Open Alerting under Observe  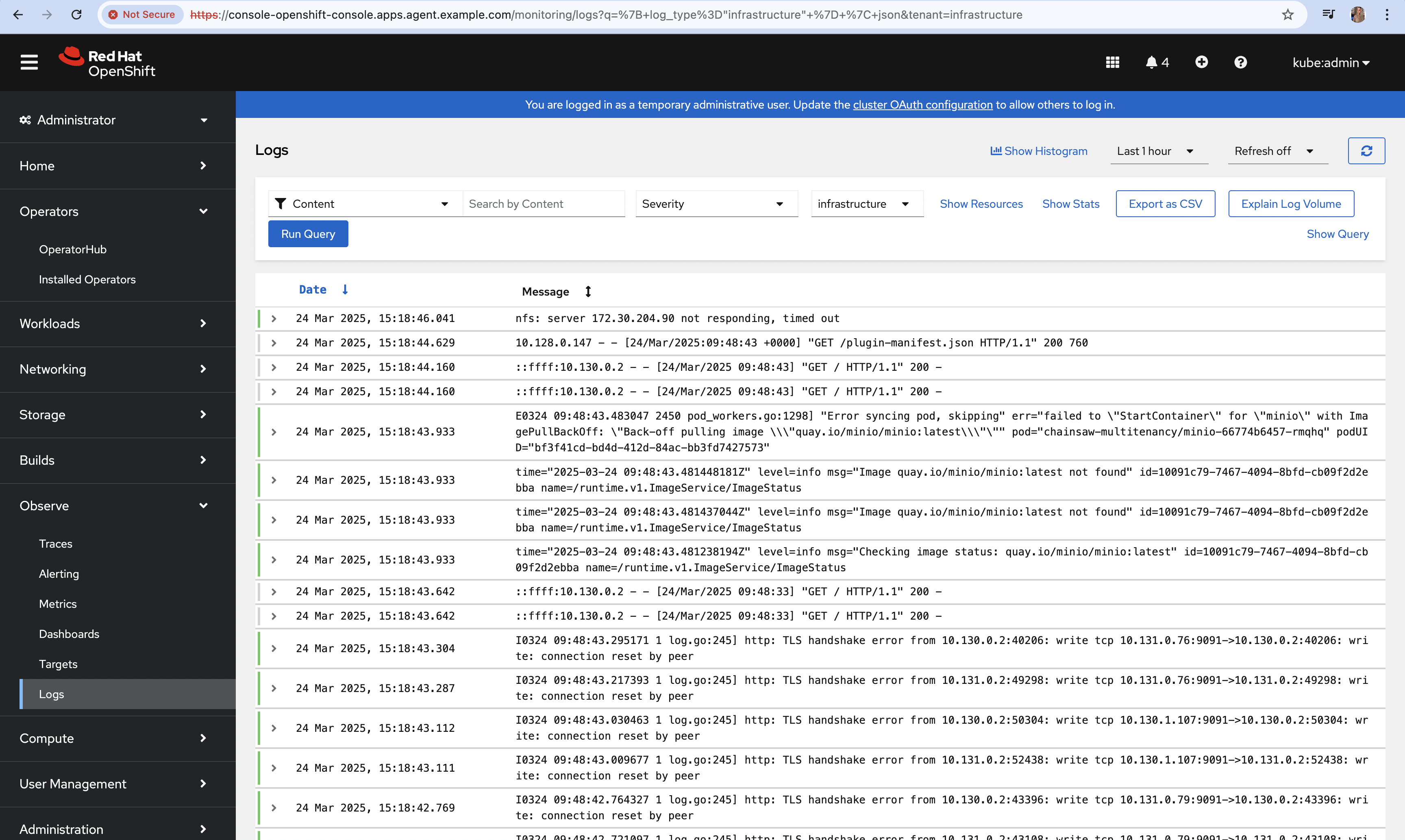59,574
